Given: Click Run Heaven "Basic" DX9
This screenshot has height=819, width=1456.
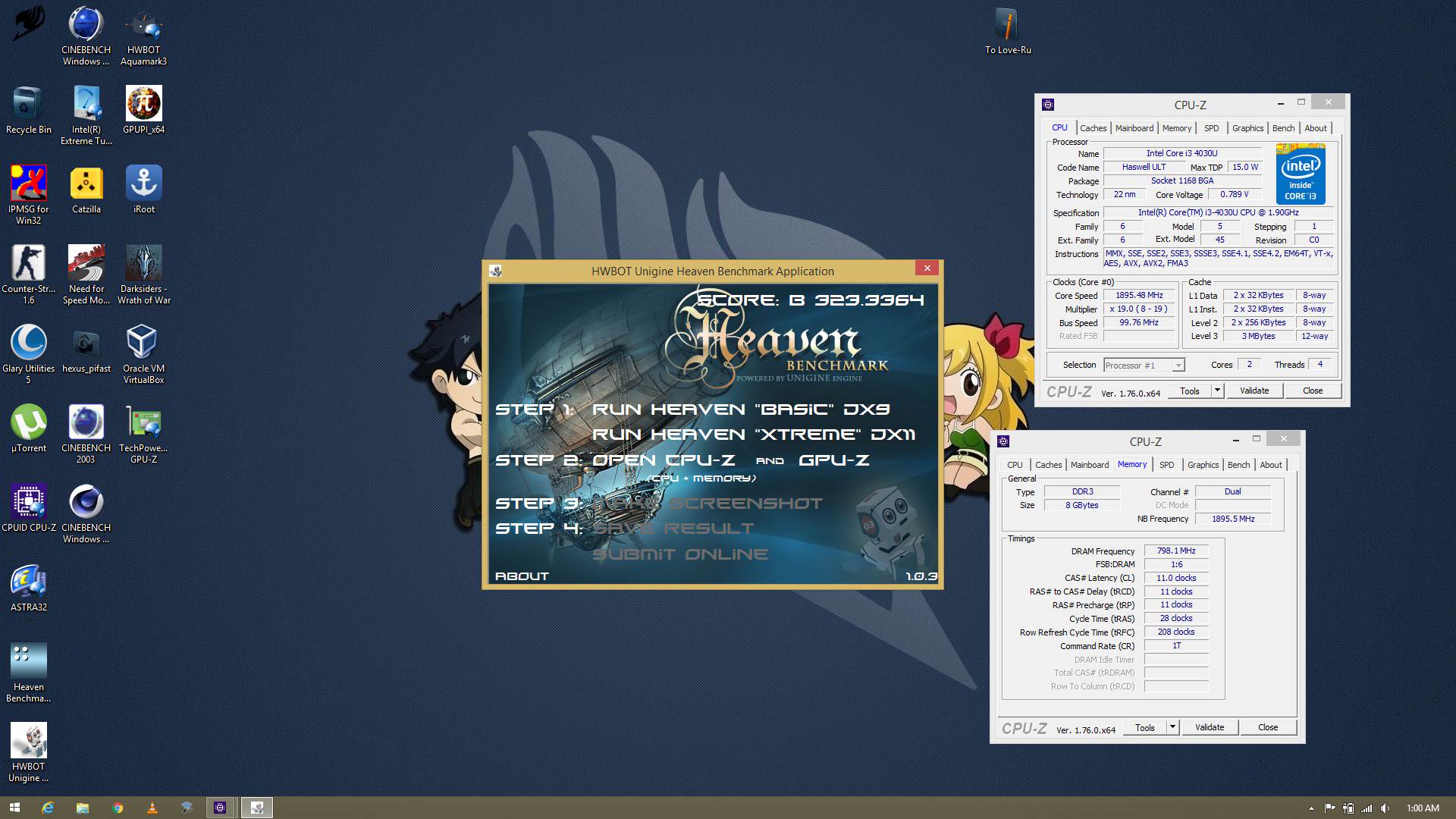Looking at the screenshot, I should click(x=740, y=409).
